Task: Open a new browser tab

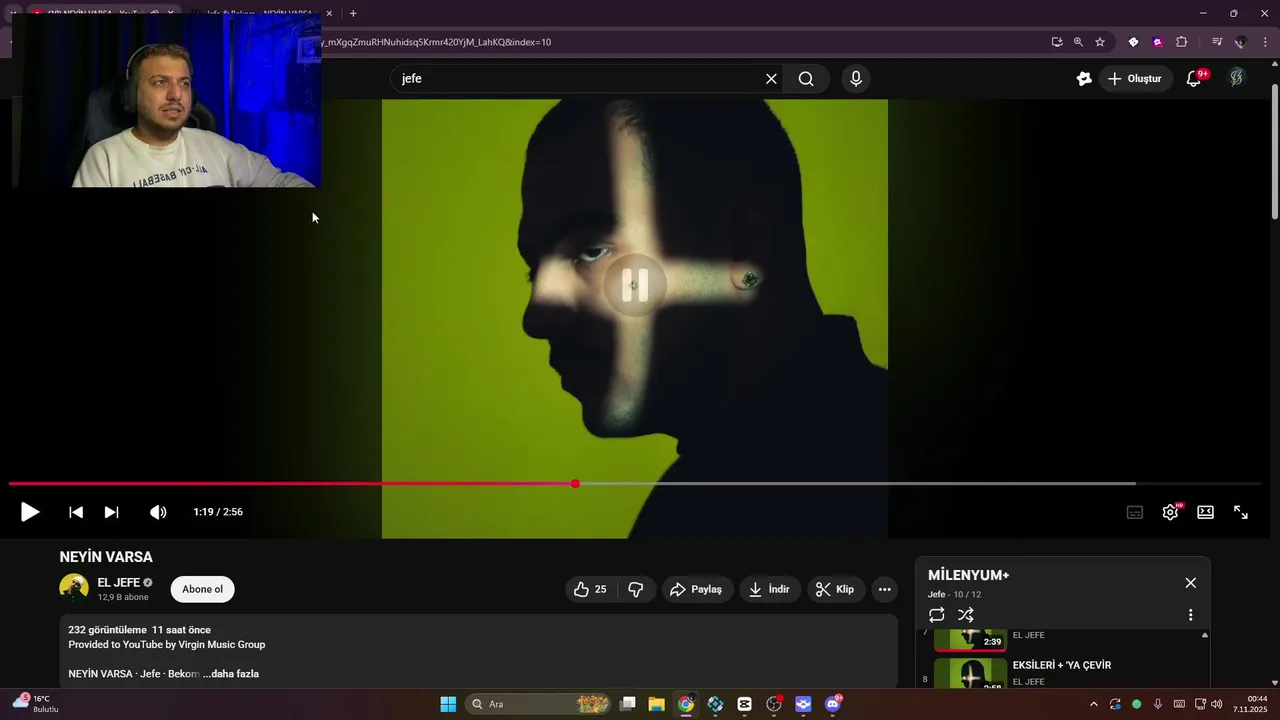Action: pos(353,13)
